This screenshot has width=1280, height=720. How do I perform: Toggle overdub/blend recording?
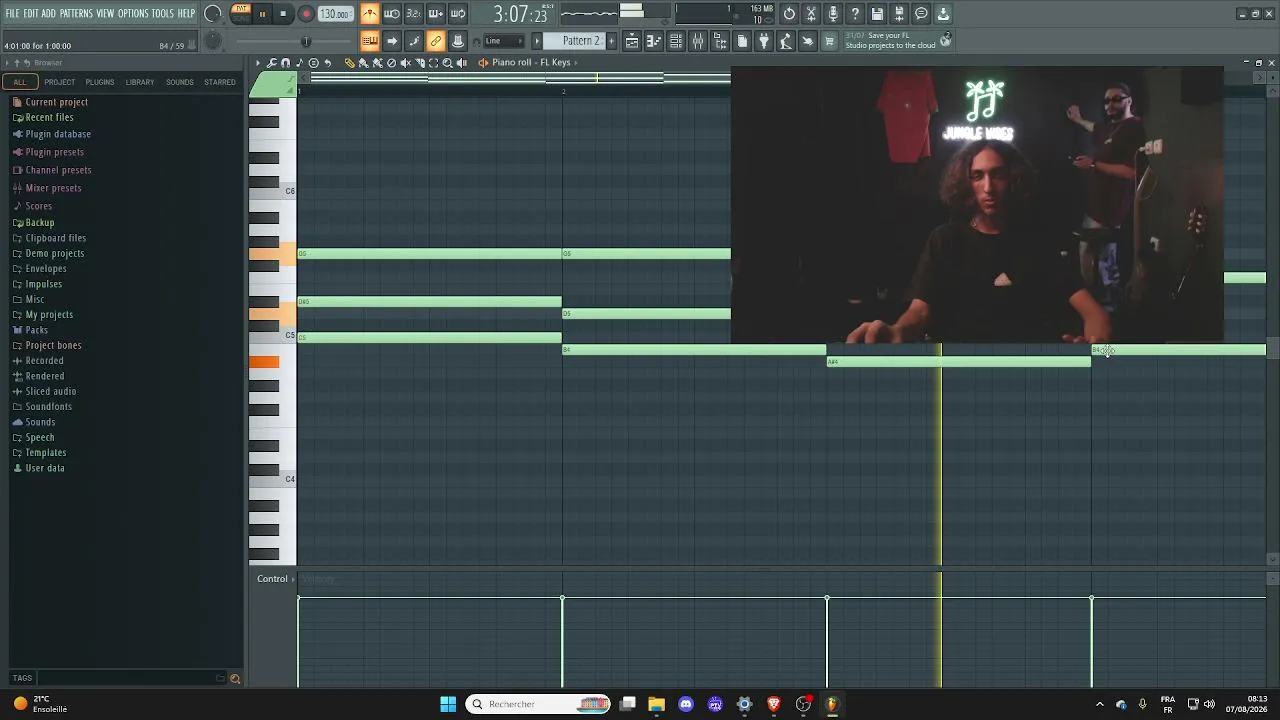[x=436, y=14]
